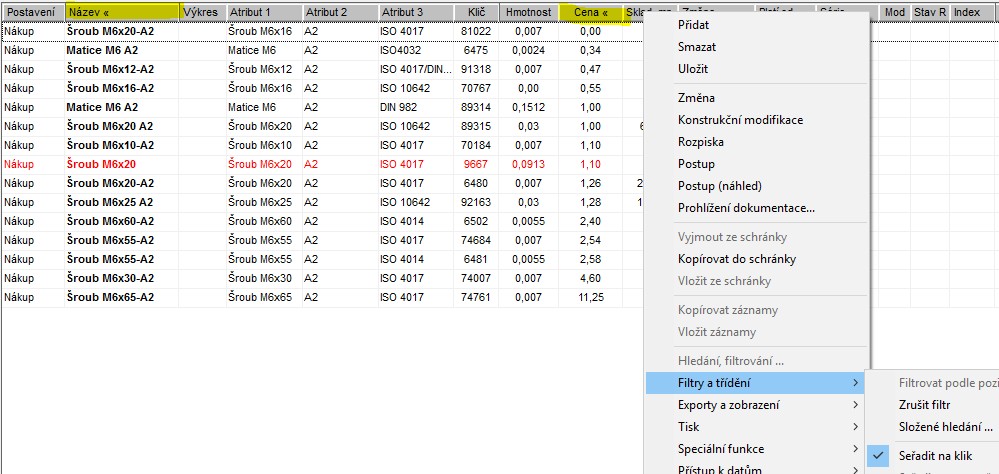Expand the Exporty a zobrazení submenu
This screenshot has width=999, height=474.
click(x=755, y=405)
